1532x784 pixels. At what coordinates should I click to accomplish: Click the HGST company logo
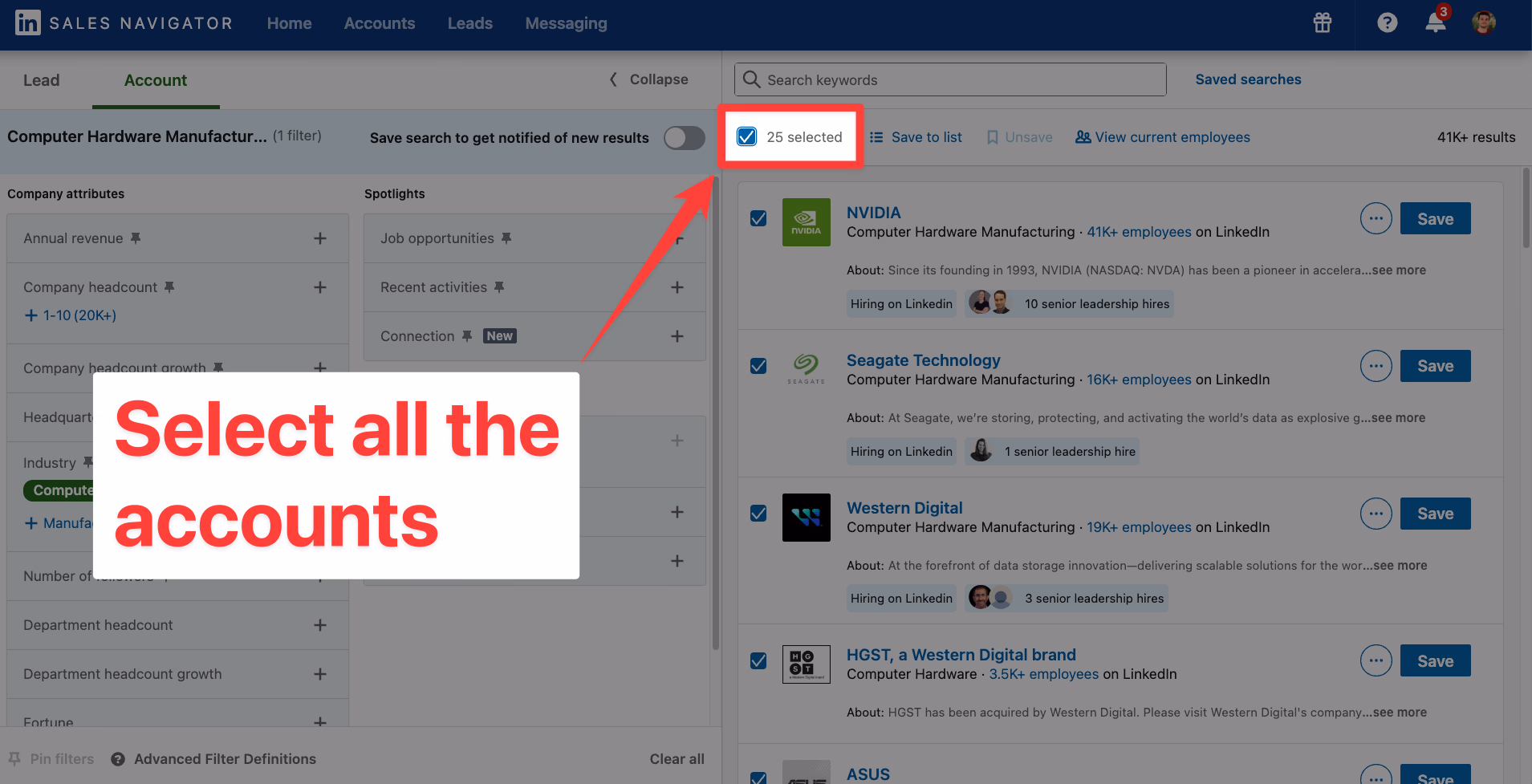click(x=807, y=664)
